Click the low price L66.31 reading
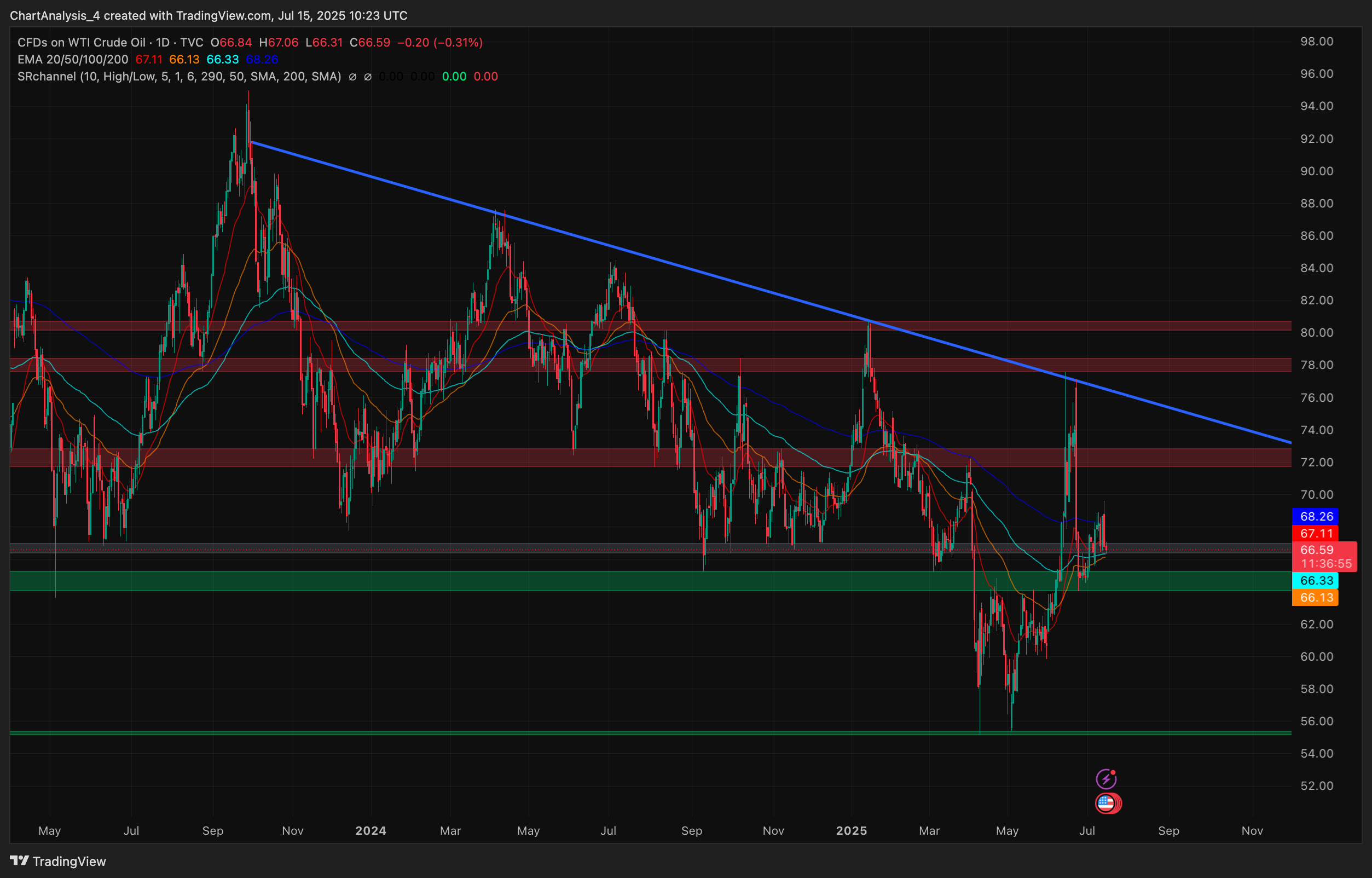Viewport: 1372px width, 878px height. pos(324,42)
